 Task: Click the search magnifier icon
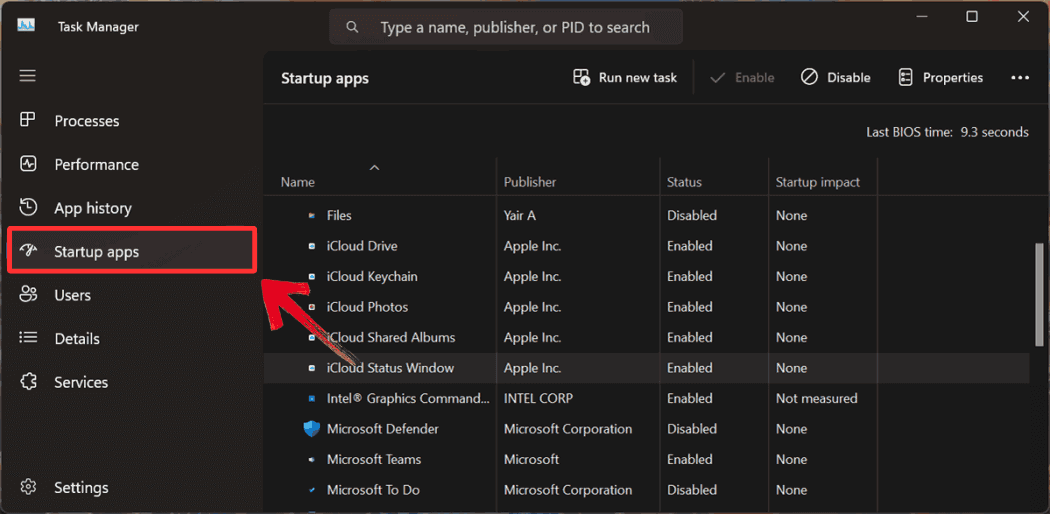click(352, 27)
